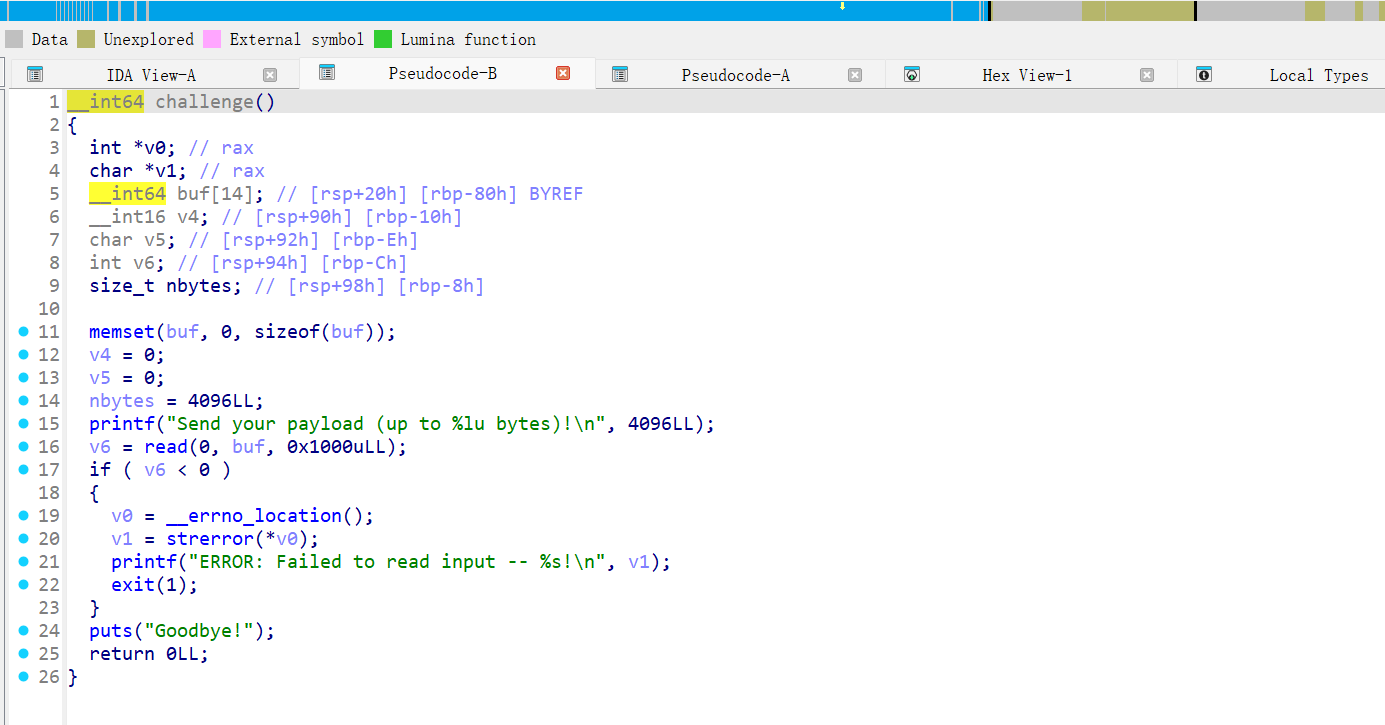Viewport: 1385px width, 725px height.
Task: Click the yellow arrow on navigation band
Action: coord(842,6)
